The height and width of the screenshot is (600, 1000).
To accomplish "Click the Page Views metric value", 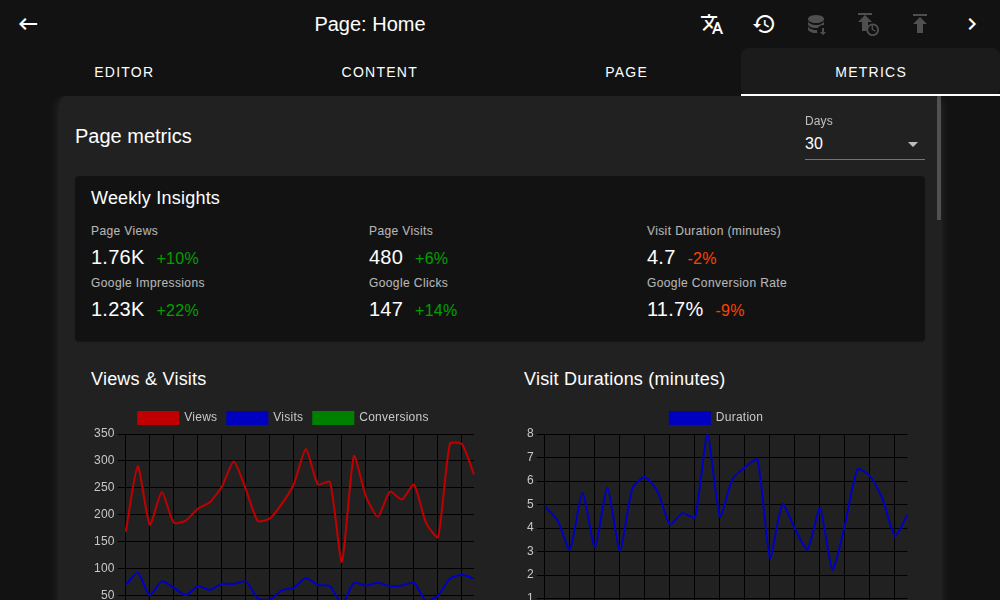I will [x=117, y=257].
